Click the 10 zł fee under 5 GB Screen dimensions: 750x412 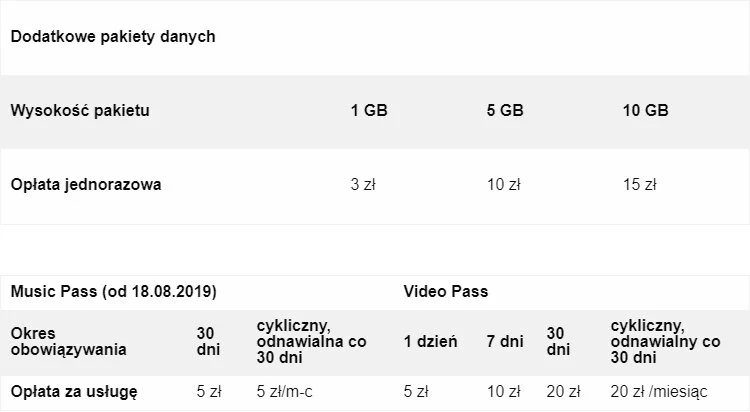[504, 185]
